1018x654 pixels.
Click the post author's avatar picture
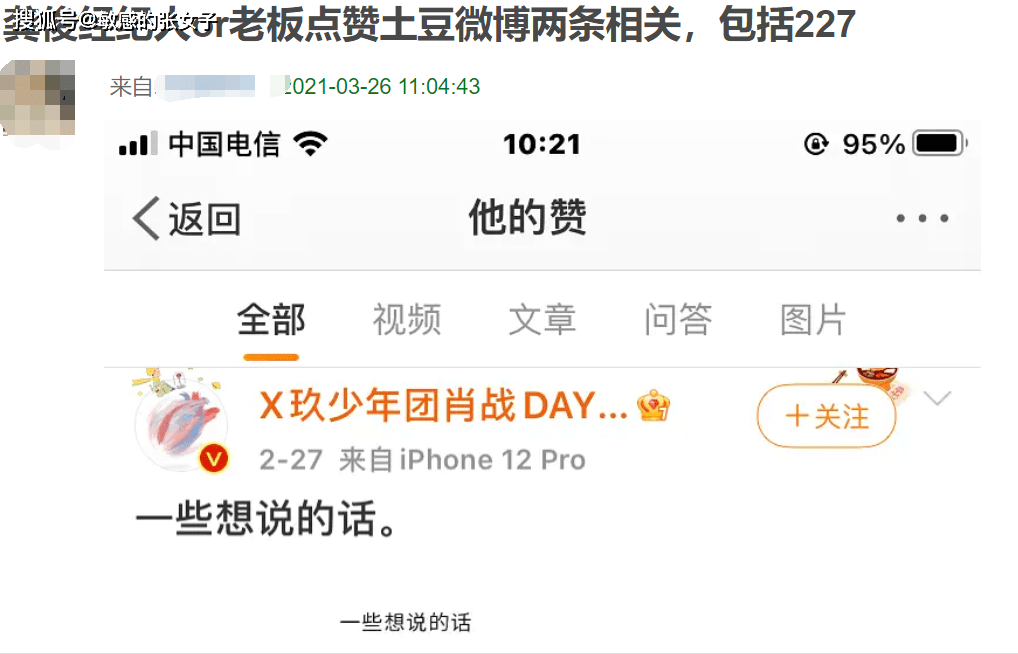[x=181, y=422]
